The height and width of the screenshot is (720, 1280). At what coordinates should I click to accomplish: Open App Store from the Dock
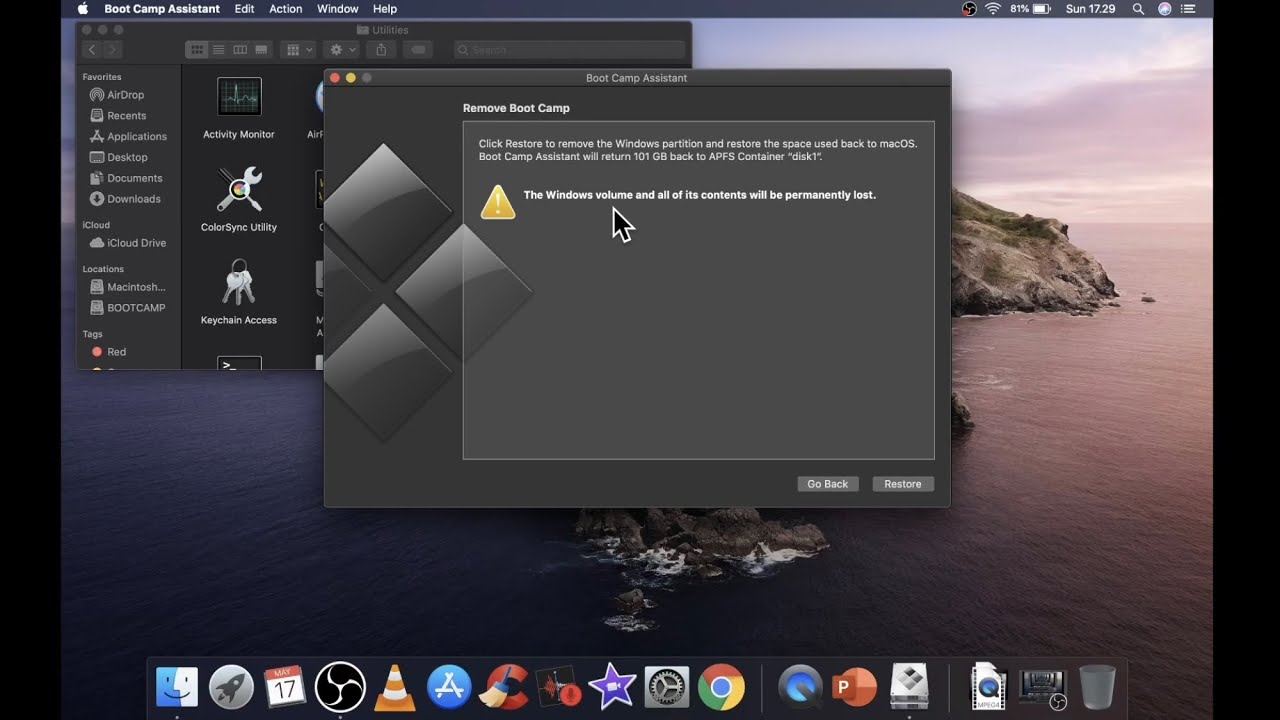[449, 687]
